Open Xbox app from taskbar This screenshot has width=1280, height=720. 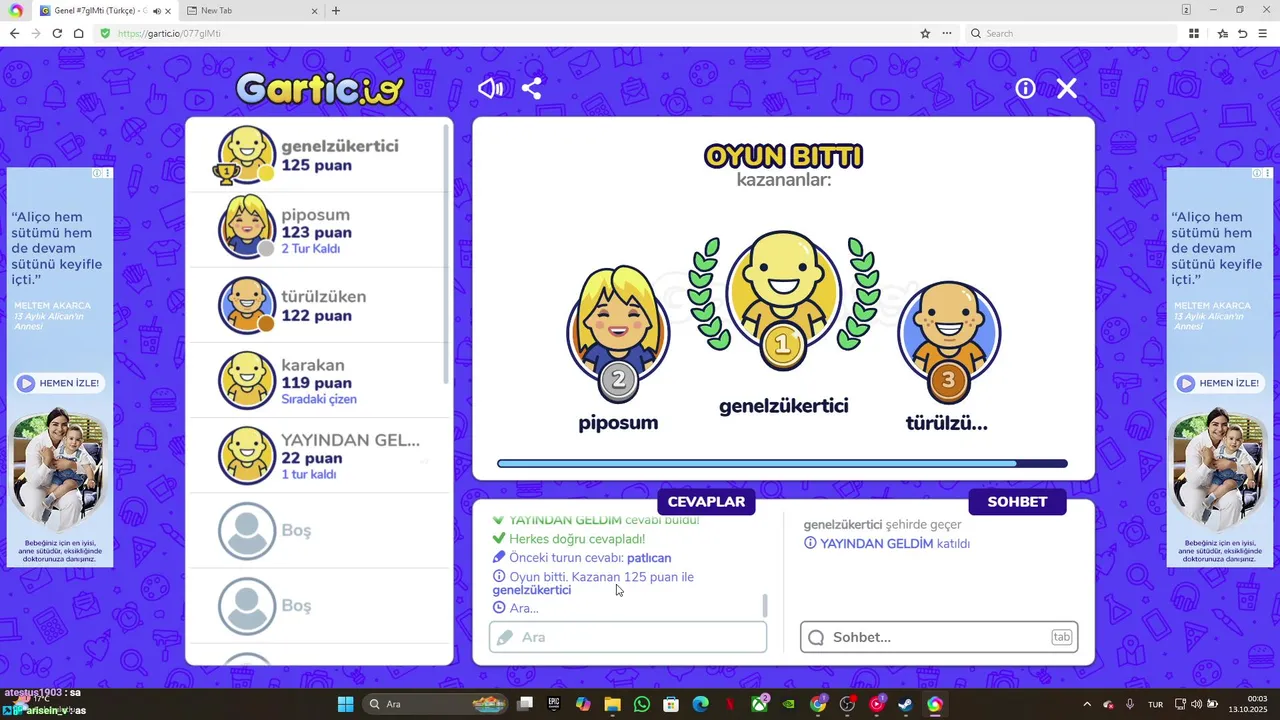point(759,704)
